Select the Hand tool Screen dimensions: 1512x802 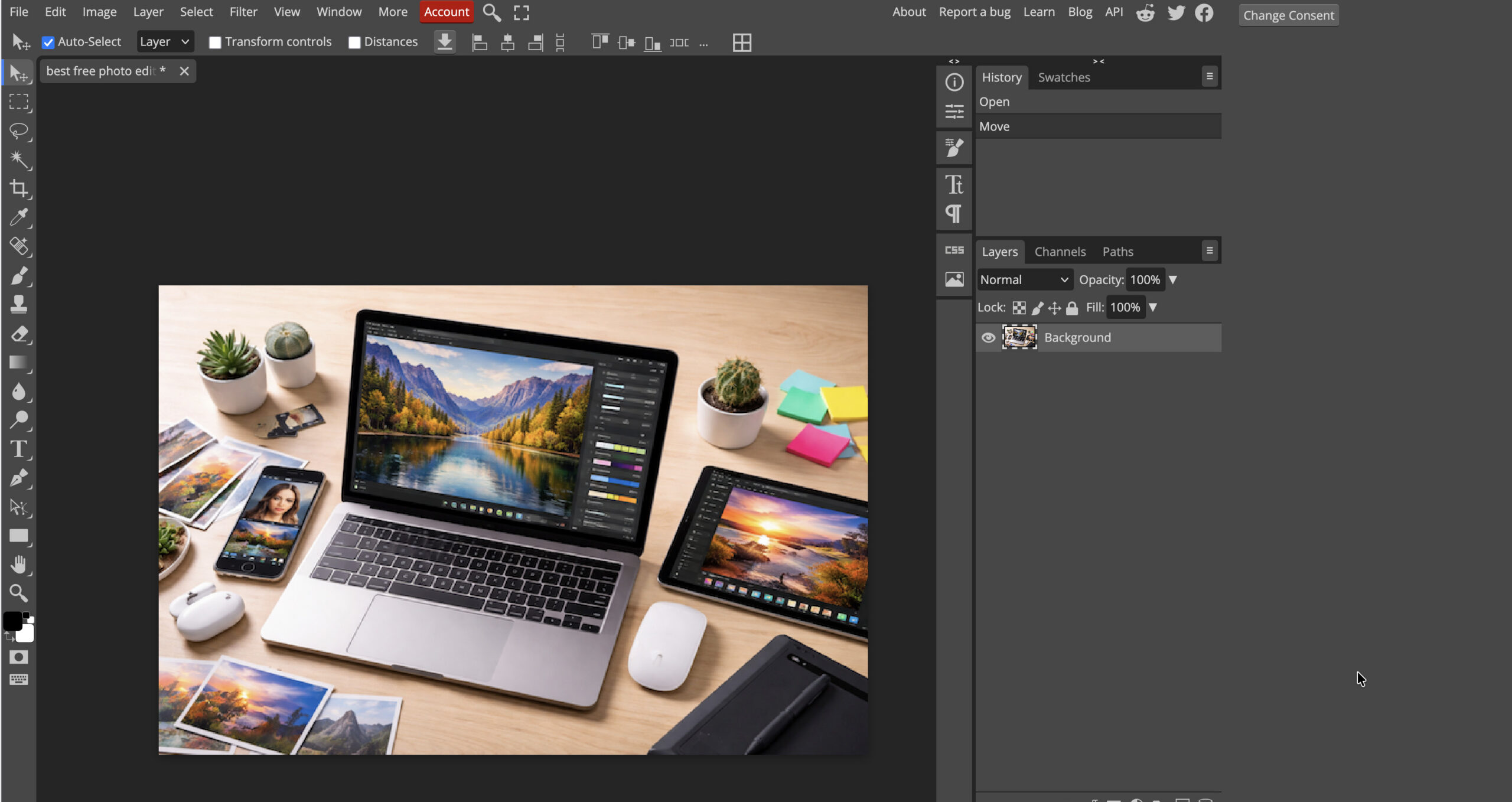pos(19,565)
